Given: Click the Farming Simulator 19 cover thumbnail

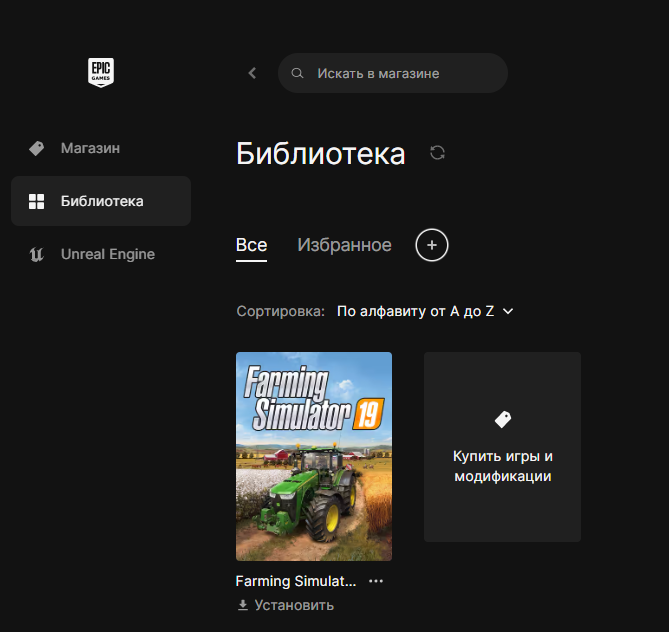Looking at the screenshot, I should [x=314, y=456].
